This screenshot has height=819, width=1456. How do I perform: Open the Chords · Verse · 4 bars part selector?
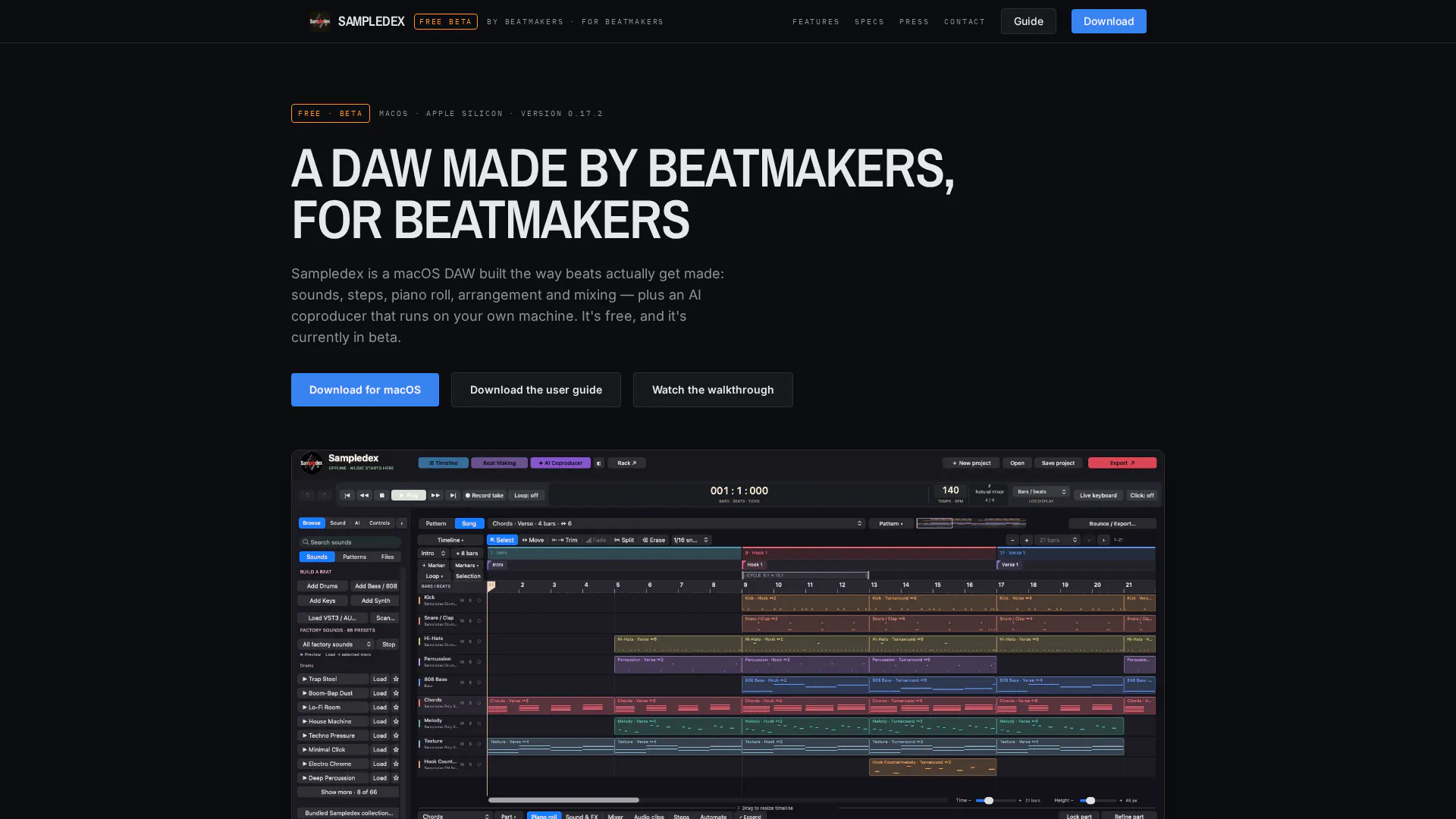point(676,523)
